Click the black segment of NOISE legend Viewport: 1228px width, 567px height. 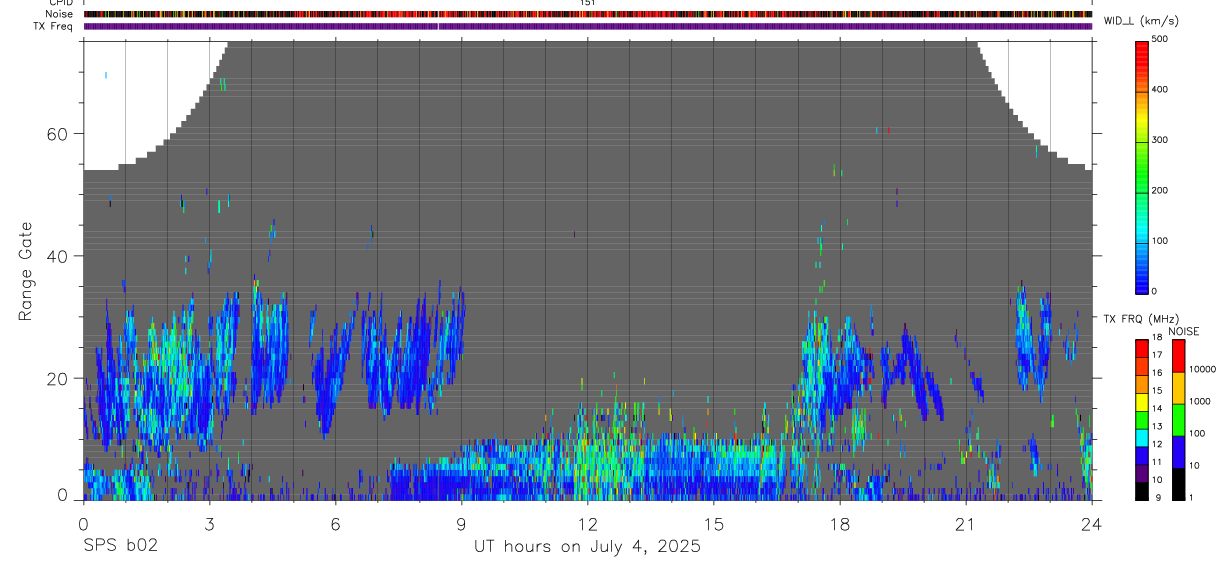[x=1178, y=484]
